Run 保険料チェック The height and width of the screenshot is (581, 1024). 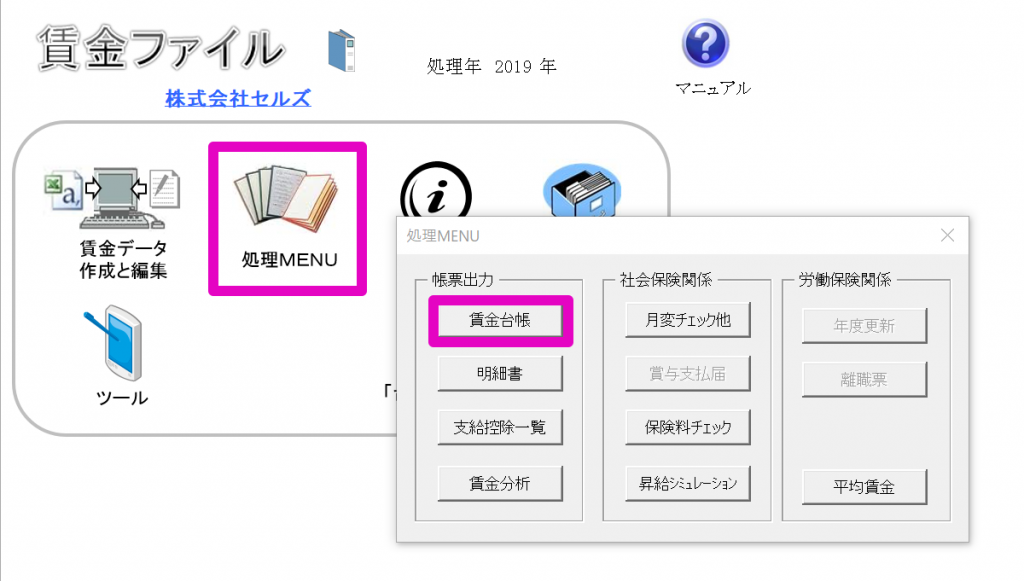(x=688, y=428)
